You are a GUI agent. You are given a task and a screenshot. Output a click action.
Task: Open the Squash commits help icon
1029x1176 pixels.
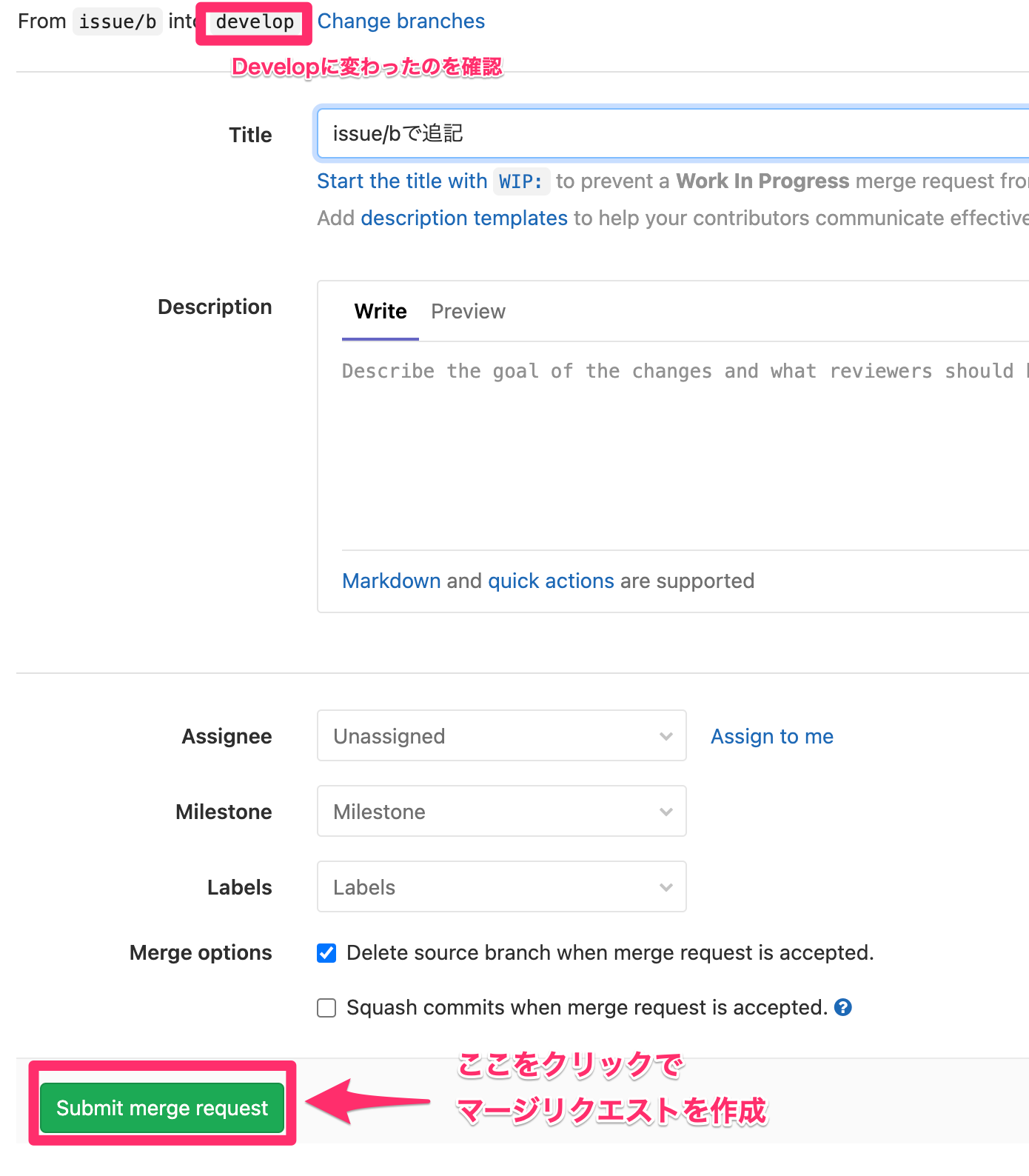click(x=842, y=1007)
